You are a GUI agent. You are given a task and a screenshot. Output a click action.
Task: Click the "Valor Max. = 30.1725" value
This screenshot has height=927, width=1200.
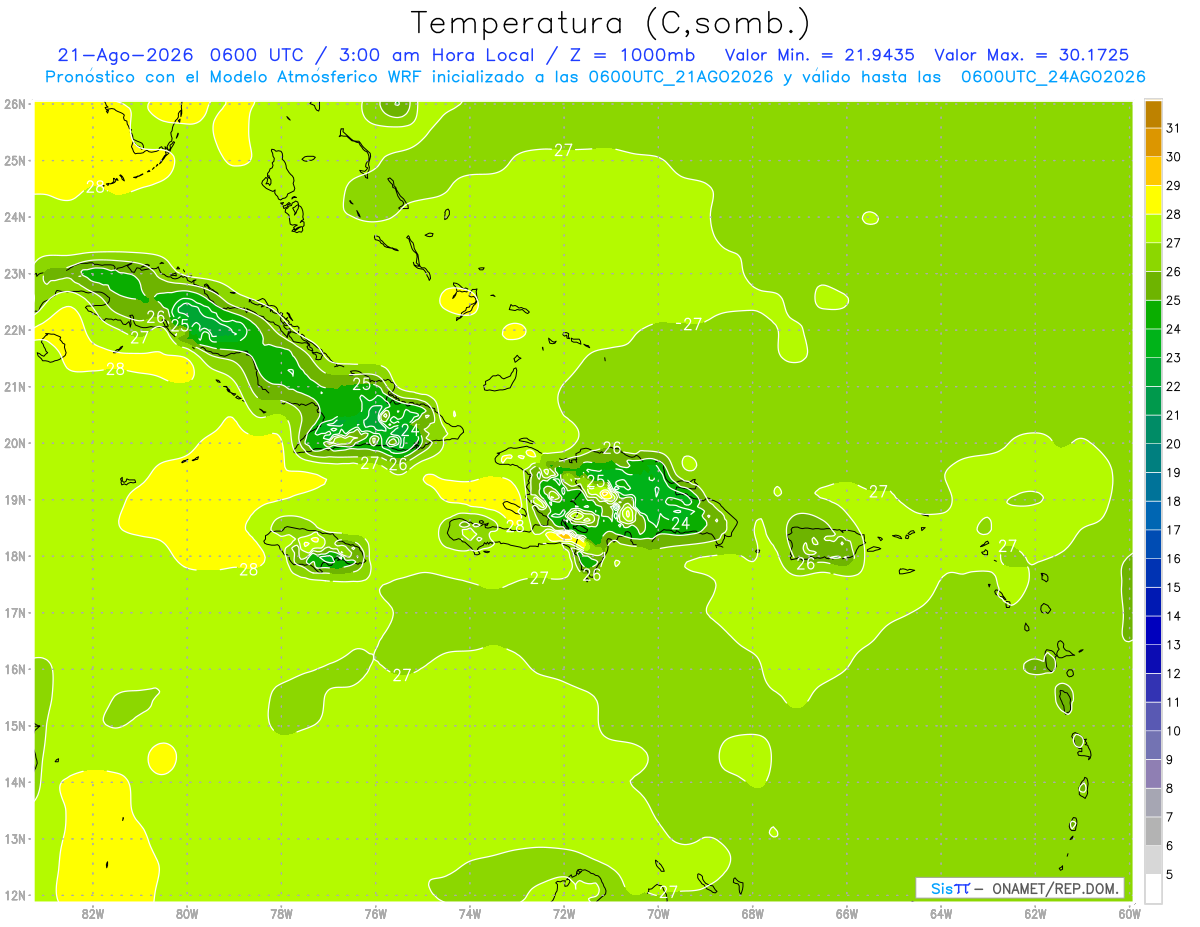pos(1033,55)
